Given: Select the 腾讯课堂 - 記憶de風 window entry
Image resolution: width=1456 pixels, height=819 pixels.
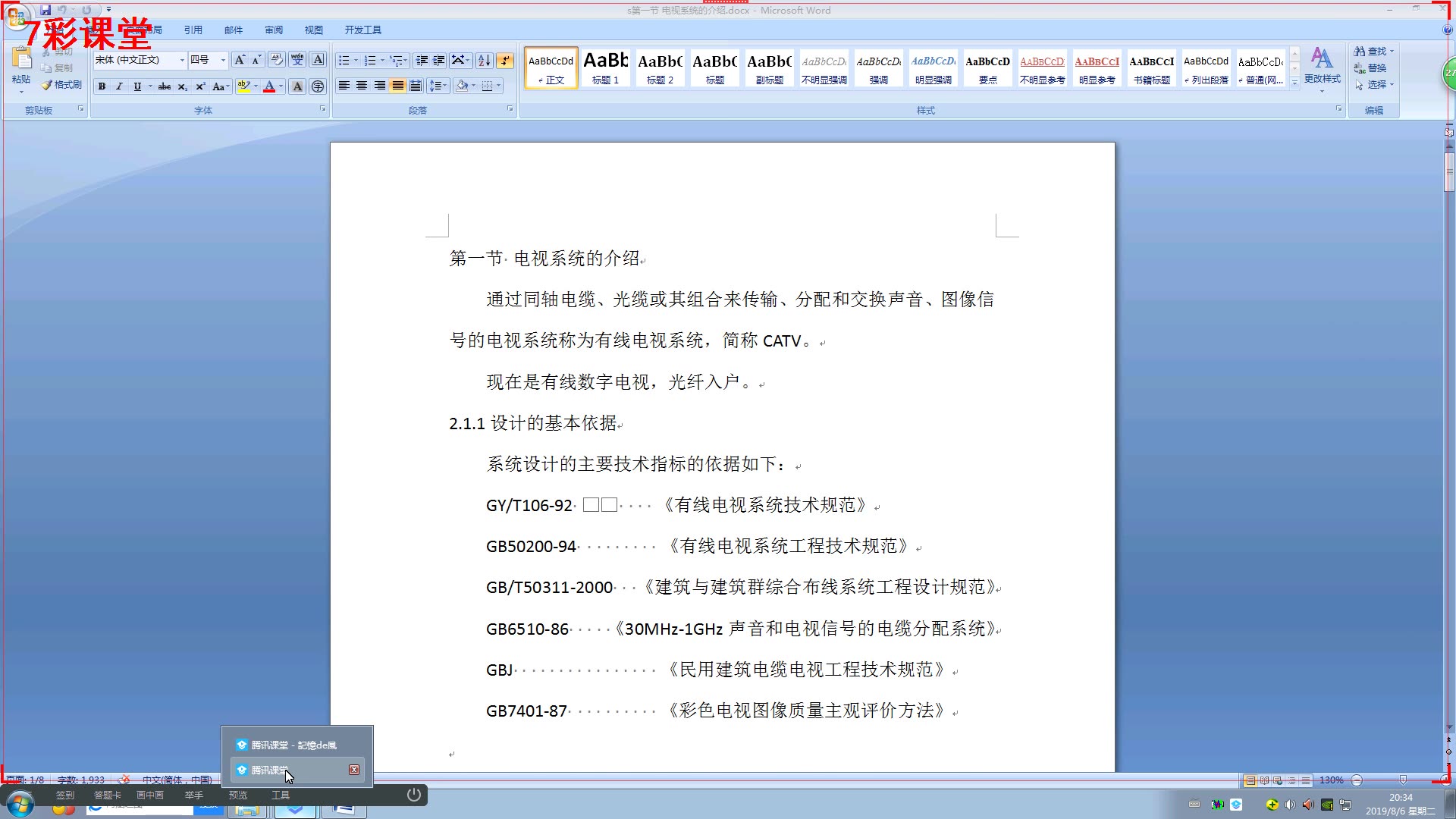Looking at the screenshot, I should click(297, 745).
